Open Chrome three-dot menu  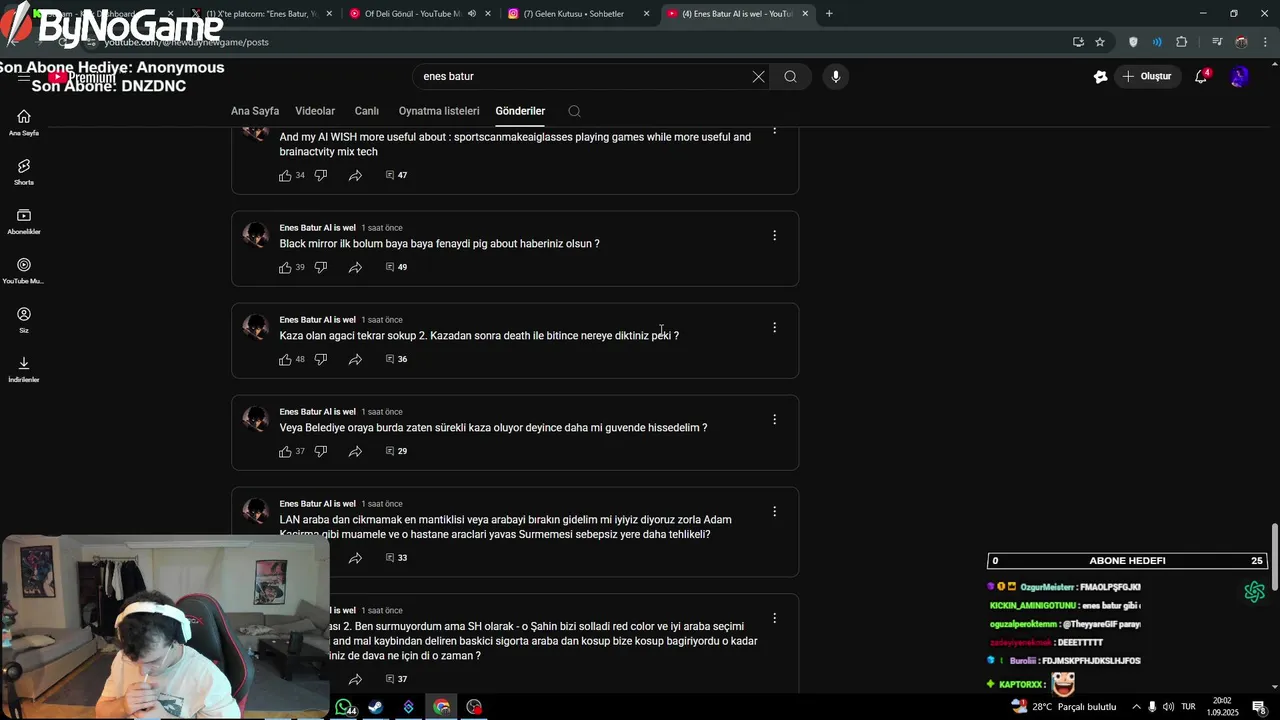pyautogui.click(x=1265, y=42)
